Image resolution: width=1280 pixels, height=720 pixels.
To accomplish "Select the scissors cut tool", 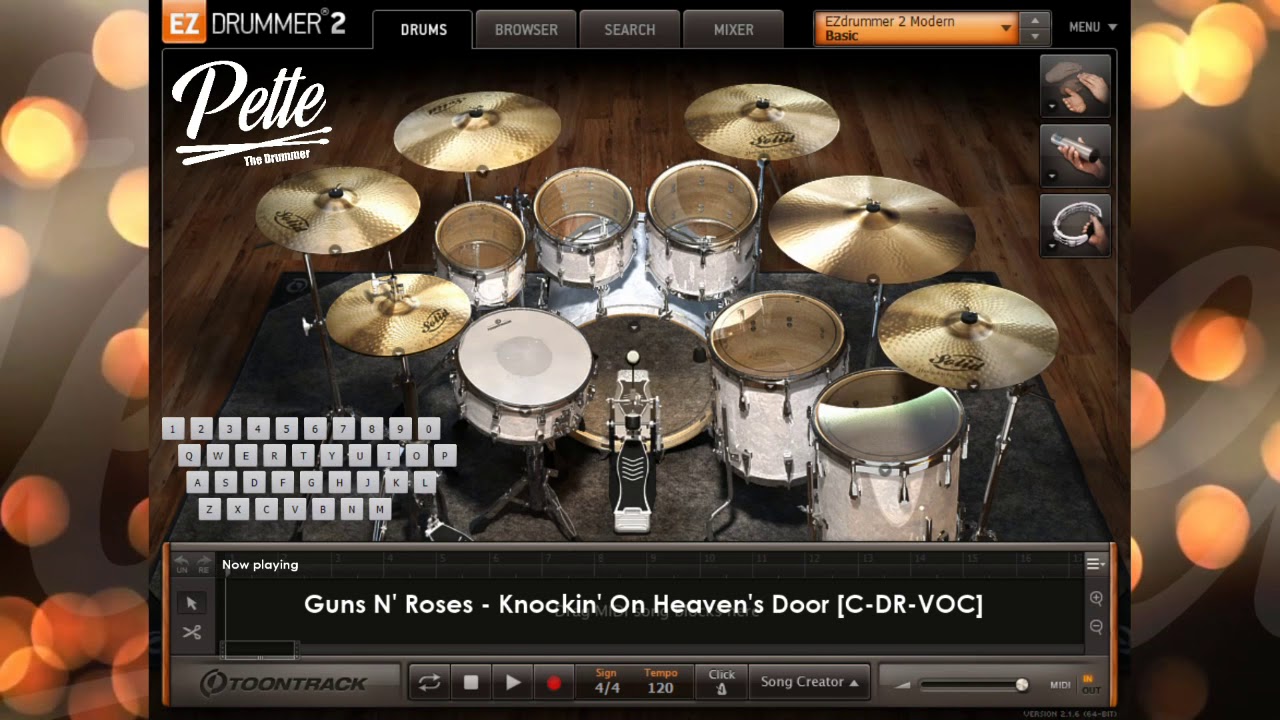I will (x=192, y=632).
